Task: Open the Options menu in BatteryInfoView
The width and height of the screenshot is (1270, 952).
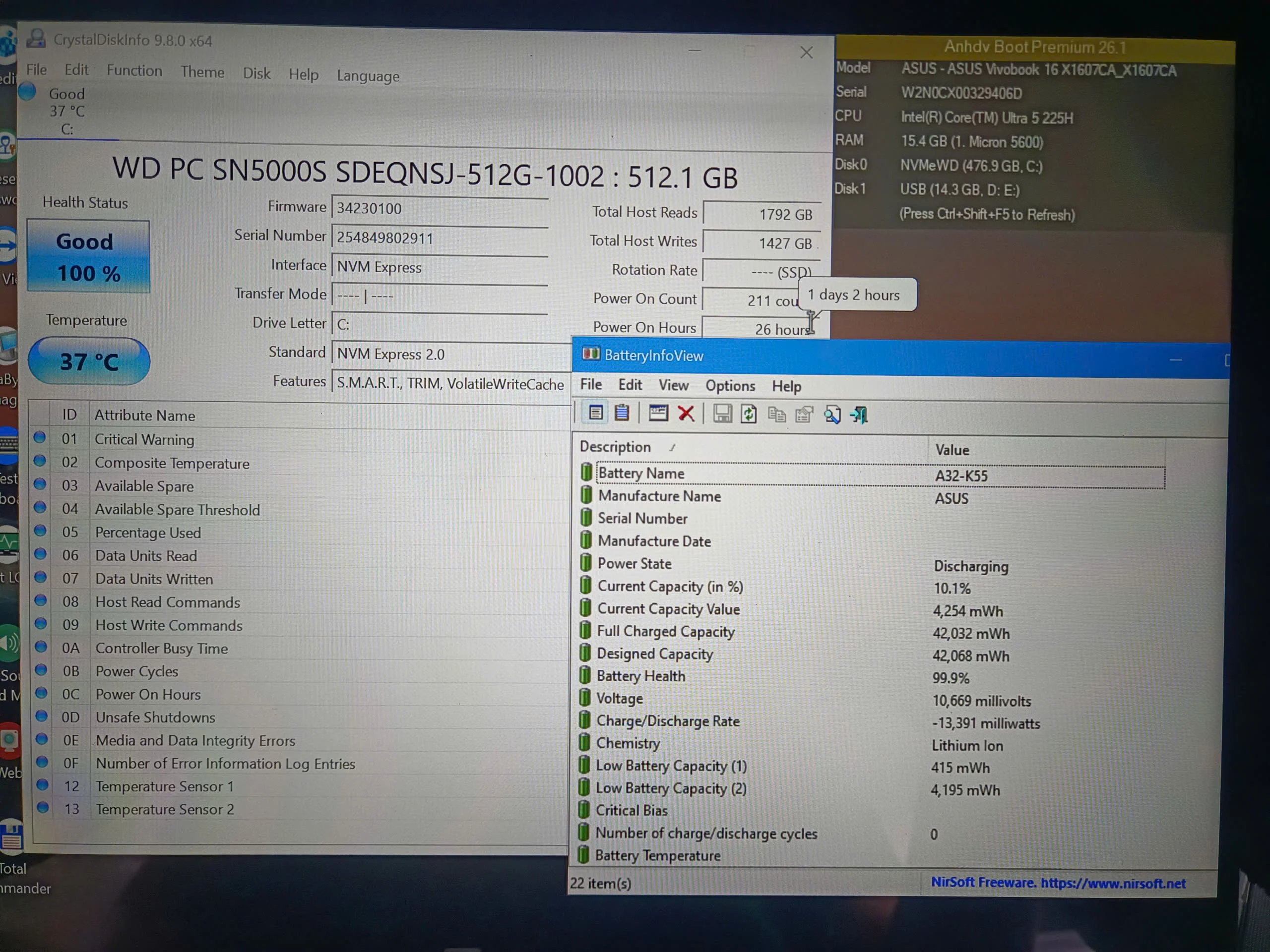Action: click(x=730, y=386)
